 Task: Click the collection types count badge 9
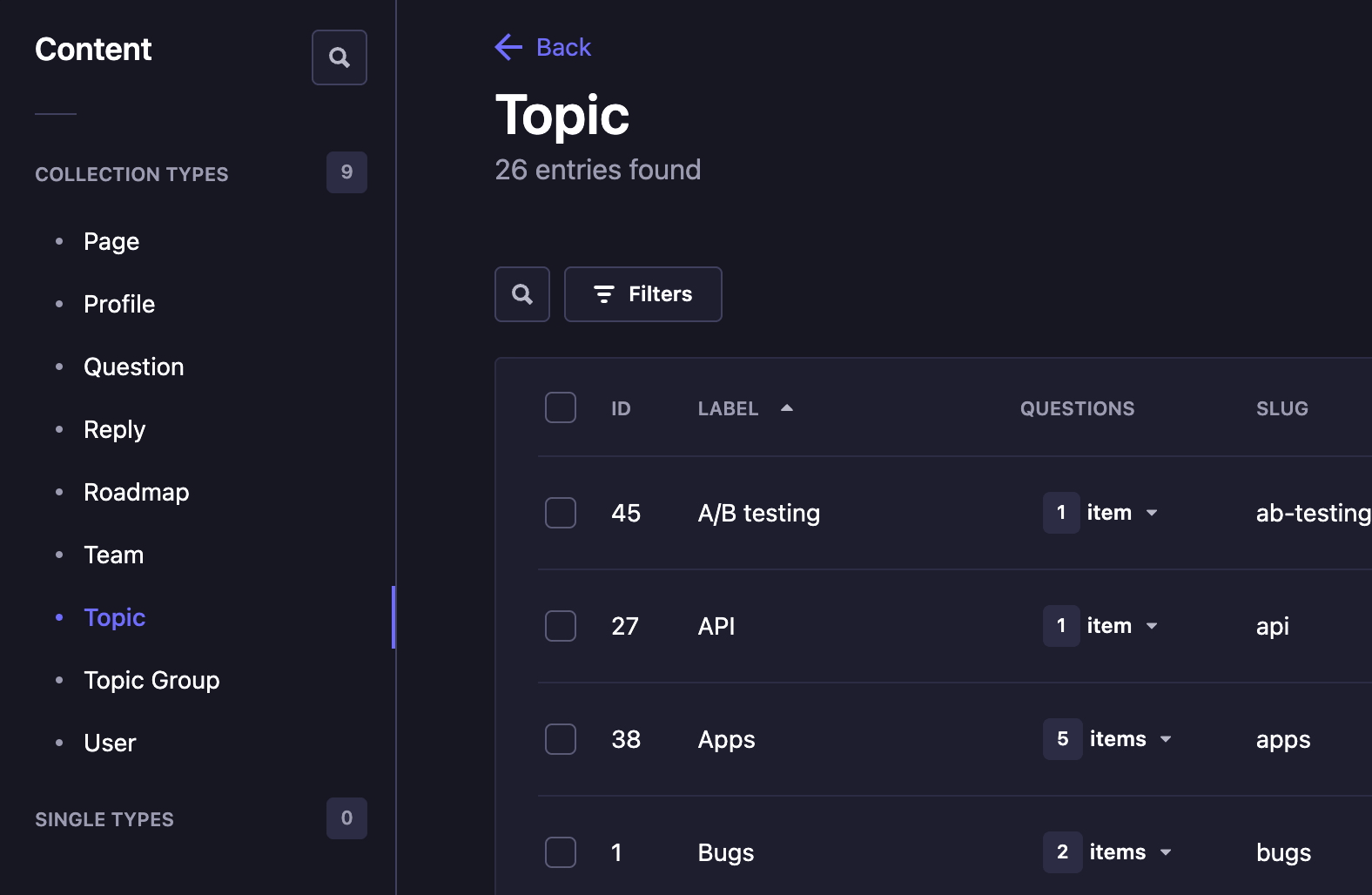coord(346,172)
